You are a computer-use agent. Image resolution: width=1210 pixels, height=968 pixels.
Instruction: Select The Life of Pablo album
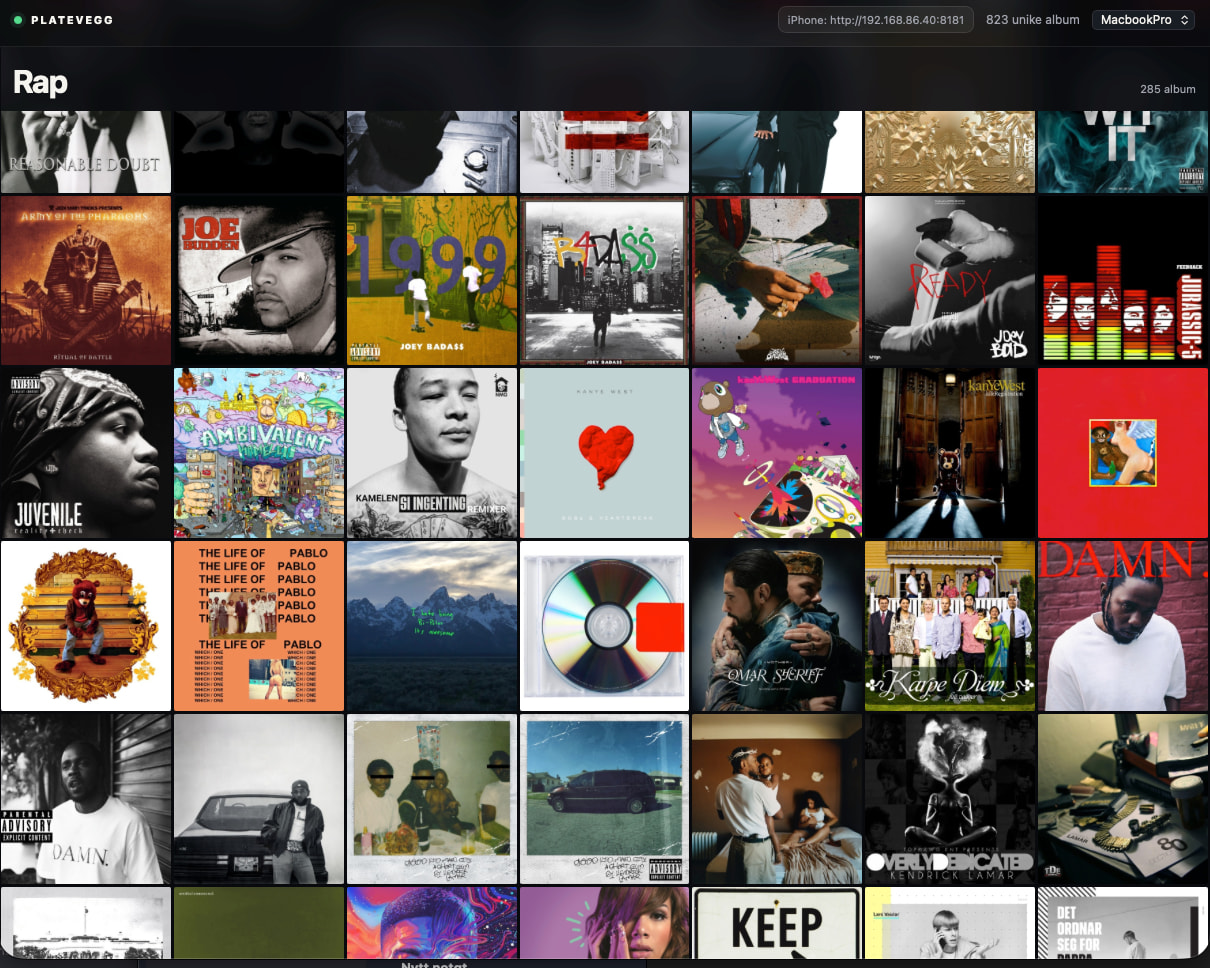pyautogui.click(x=259, y=626)
